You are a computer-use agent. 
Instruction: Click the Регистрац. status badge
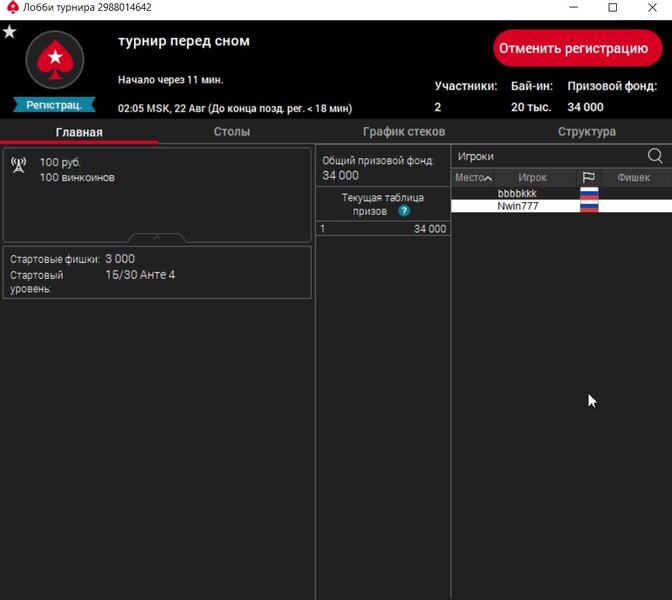pos(54,104)
